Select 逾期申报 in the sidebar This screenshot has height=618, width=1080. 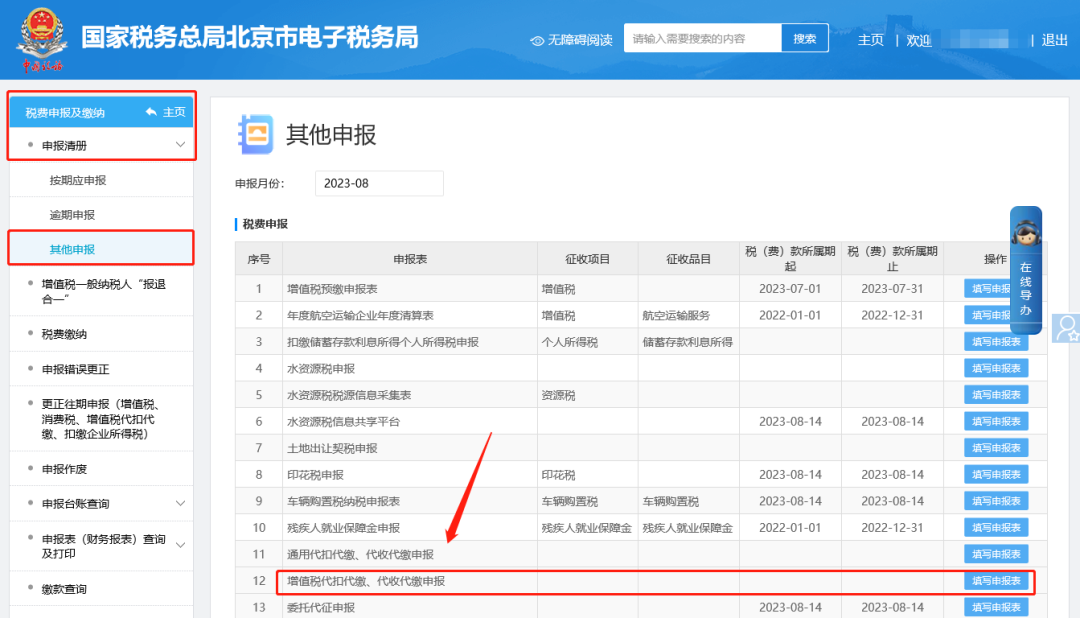[x=72, y=215]
